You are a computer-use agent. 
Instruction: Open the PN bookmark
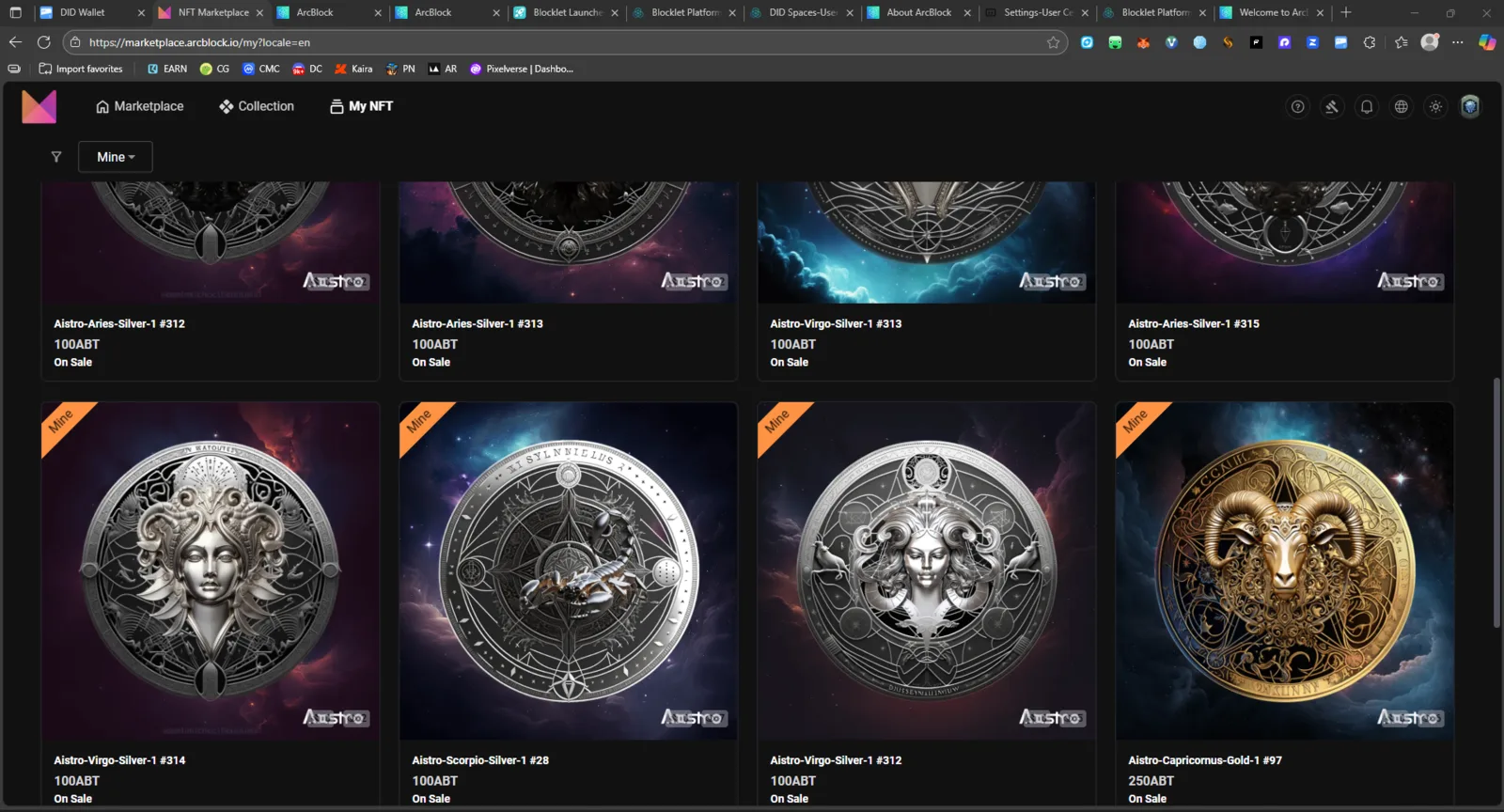click(x=400, y=69)
